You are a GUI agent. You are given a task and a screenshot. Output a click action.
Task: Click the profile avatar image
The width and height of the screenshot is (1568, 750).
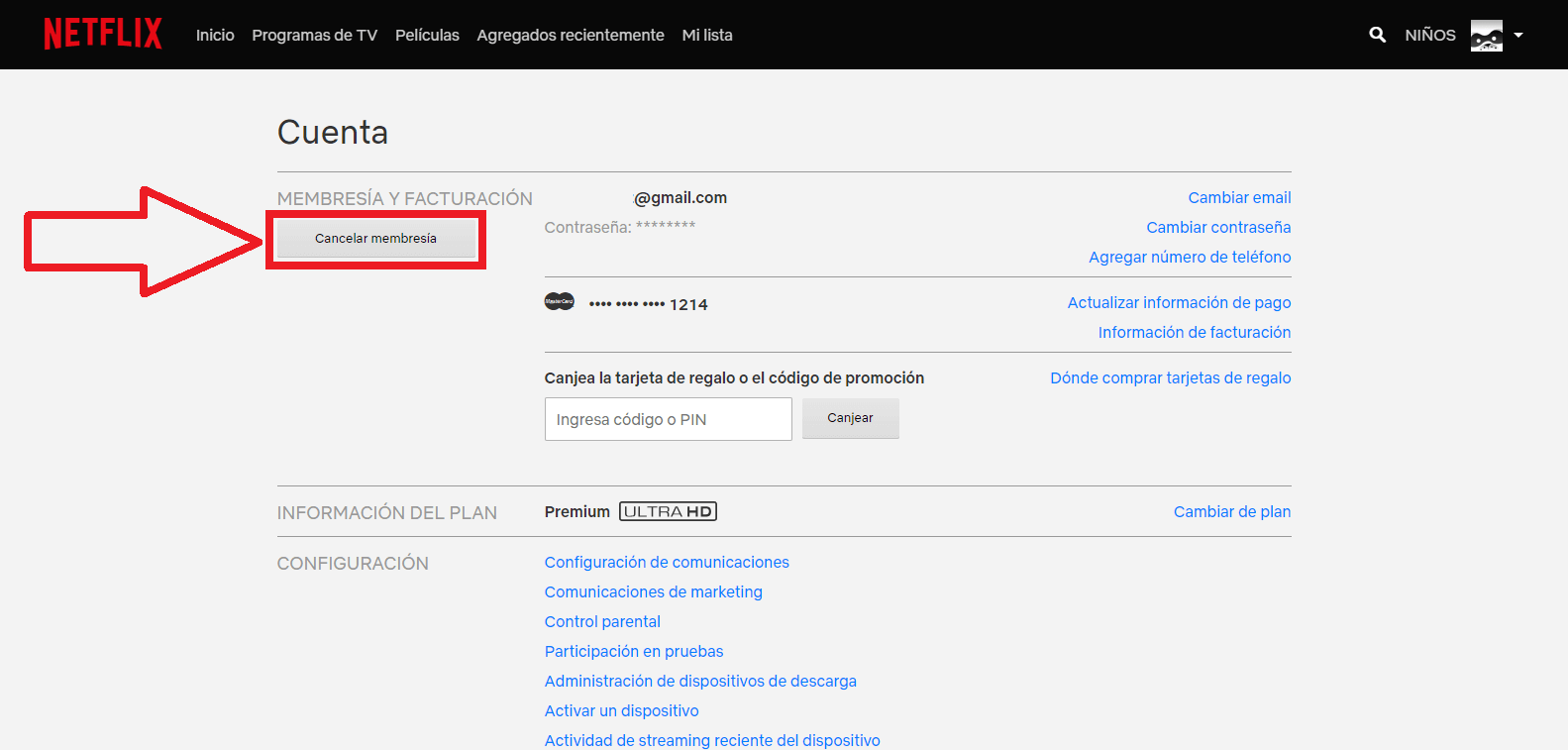pyautogui.click(x=1486, y=36)
